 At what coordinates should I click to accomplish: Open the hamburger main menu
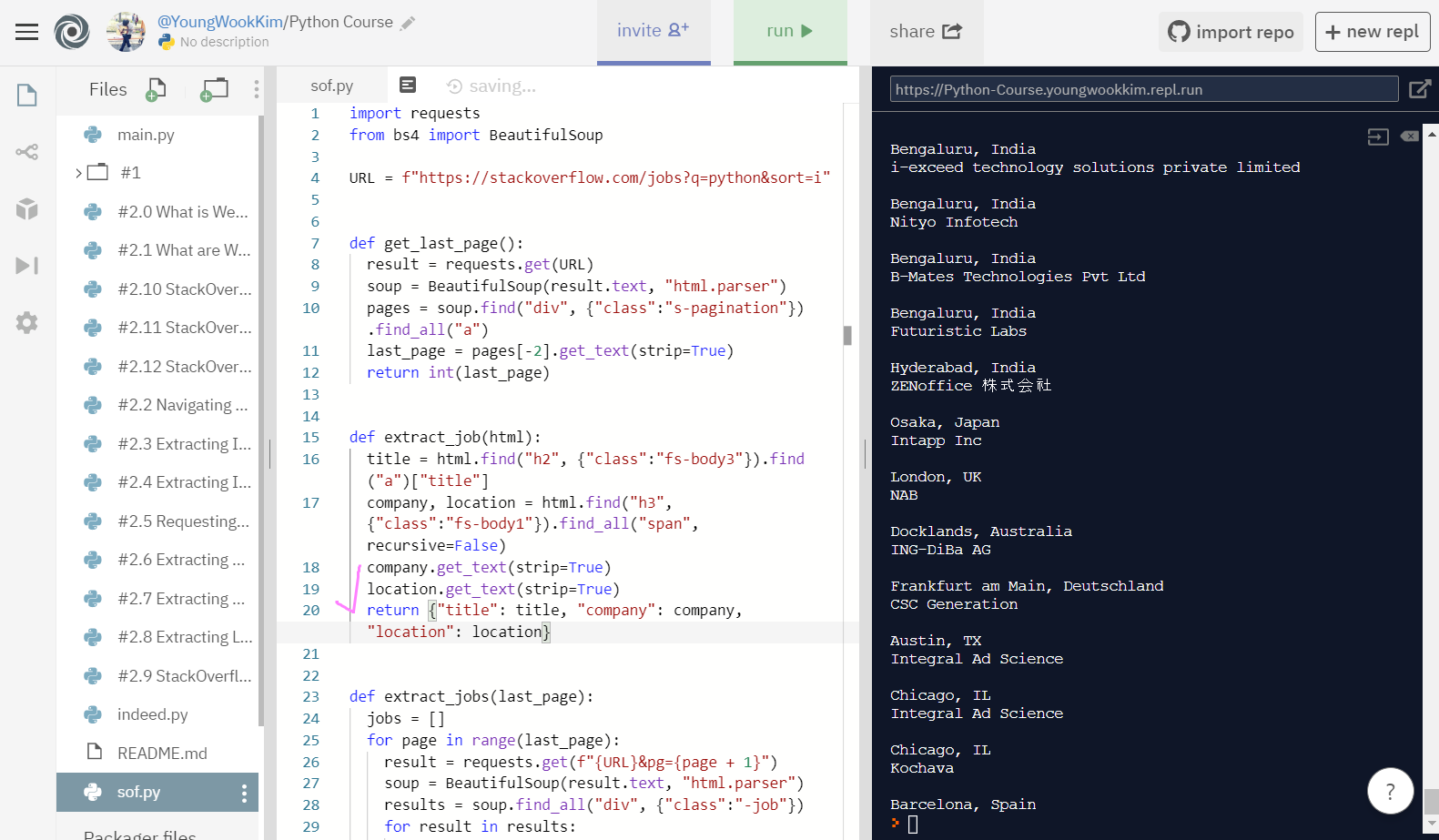point(27,32)
